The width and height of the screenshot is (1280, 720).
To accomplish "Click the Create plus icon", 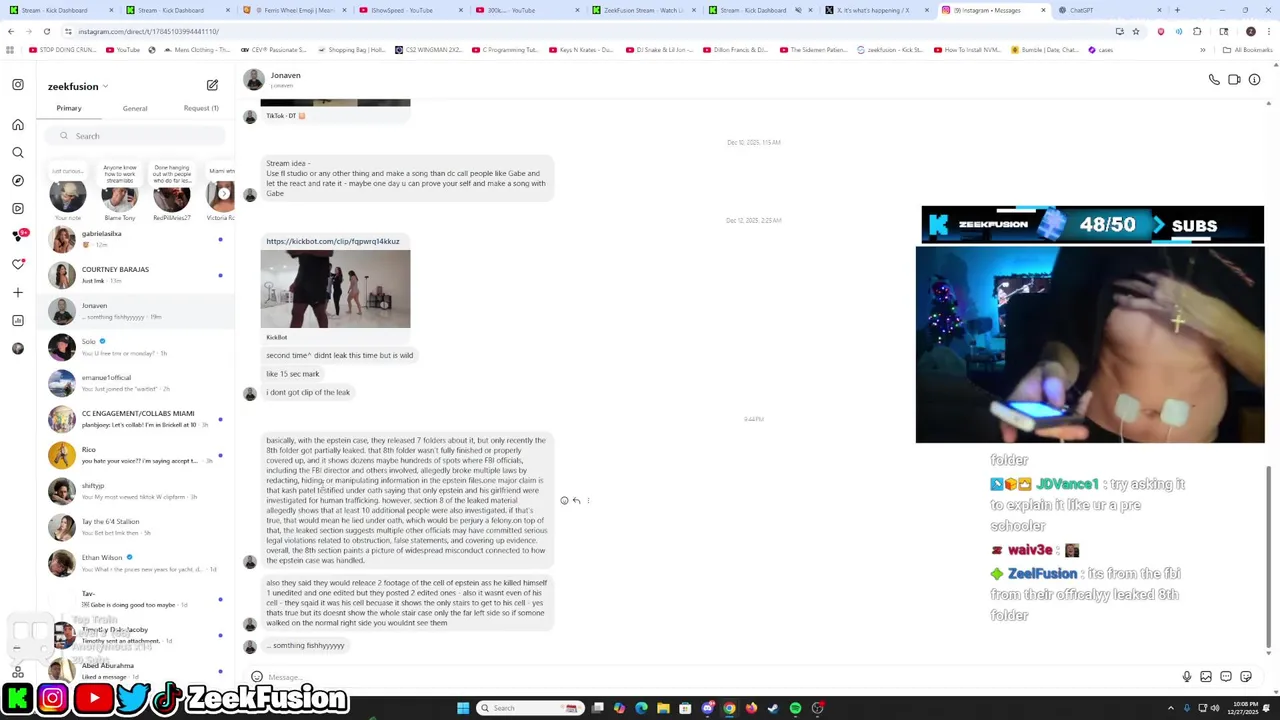I will (18, 292).
